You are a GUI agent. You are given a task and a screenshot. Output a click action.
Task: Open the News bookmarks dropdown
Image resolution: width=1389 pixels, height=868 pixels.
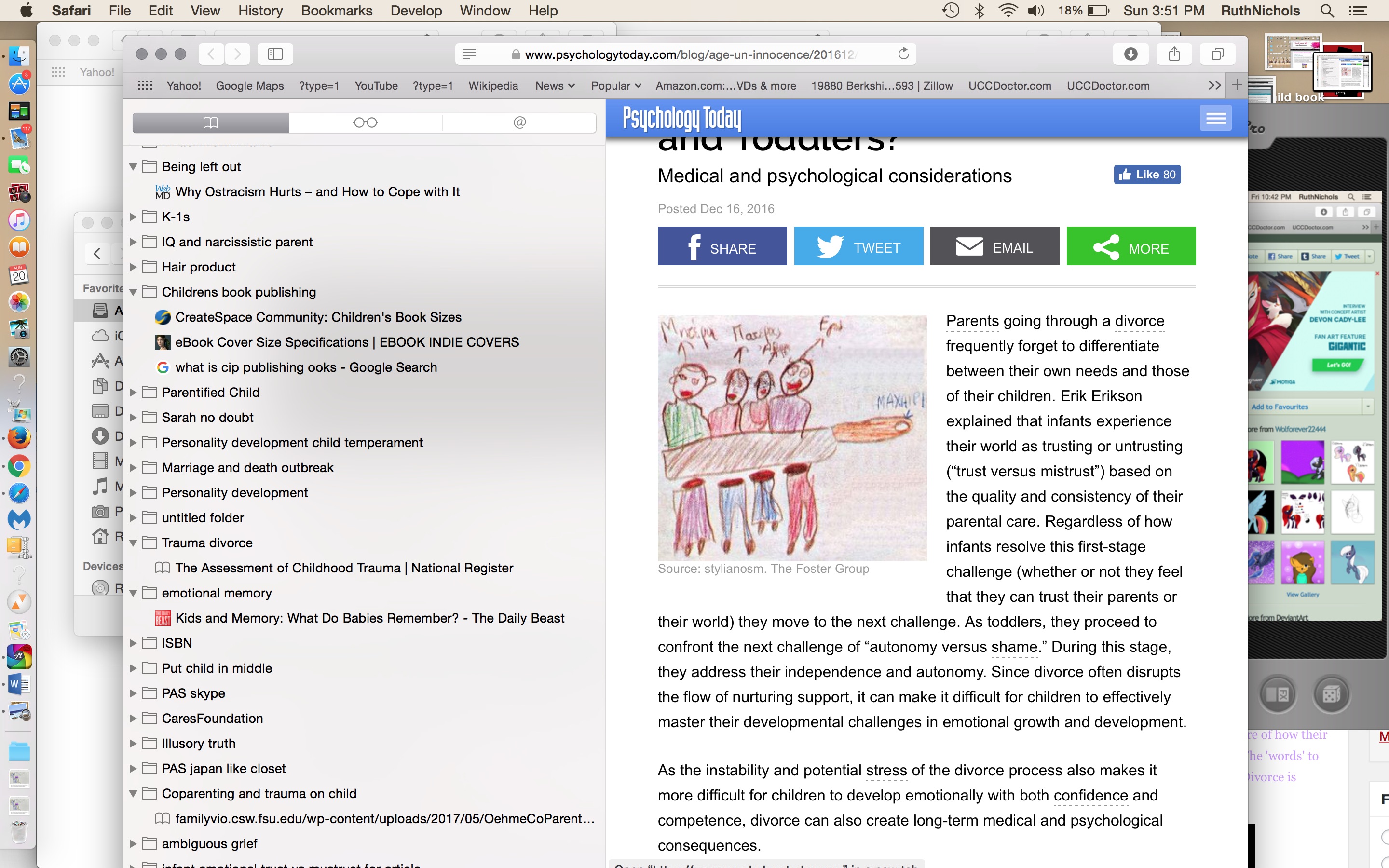pos(555,86)
